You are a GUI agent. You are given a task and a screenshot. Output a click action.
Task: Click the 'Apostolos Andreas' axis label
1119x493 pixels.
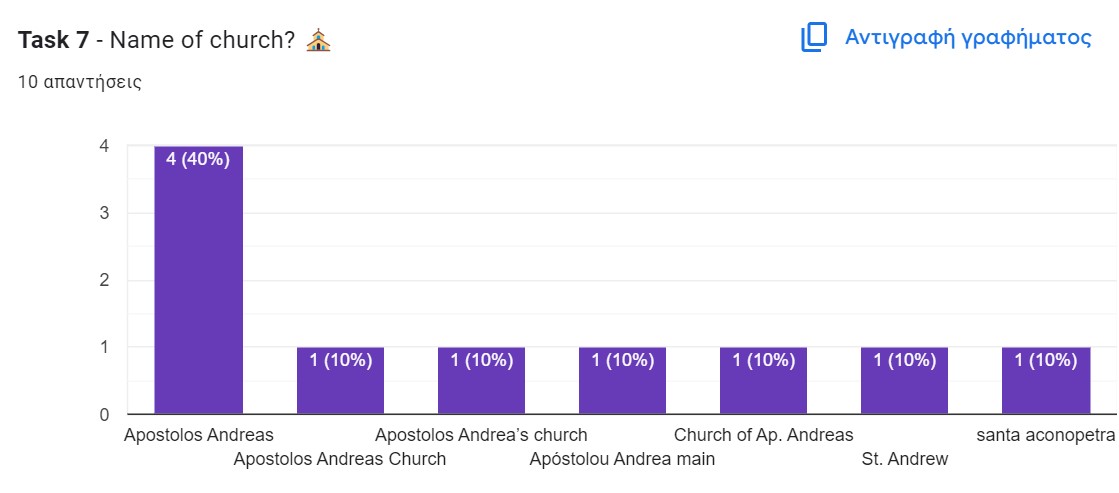(x=198, y=435)
